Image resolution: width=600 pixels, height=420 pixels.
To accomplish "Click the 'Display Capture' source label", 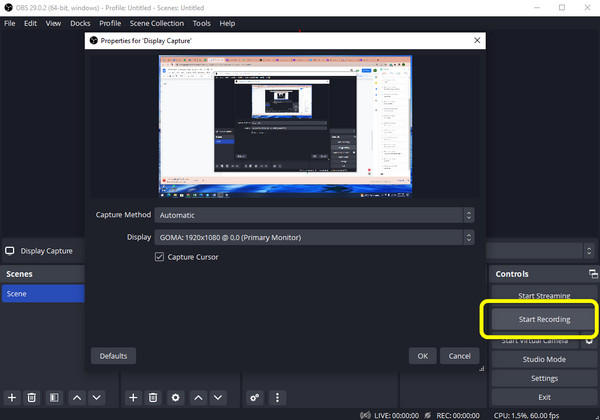I will pyautogui.click(x=47, y=251).
